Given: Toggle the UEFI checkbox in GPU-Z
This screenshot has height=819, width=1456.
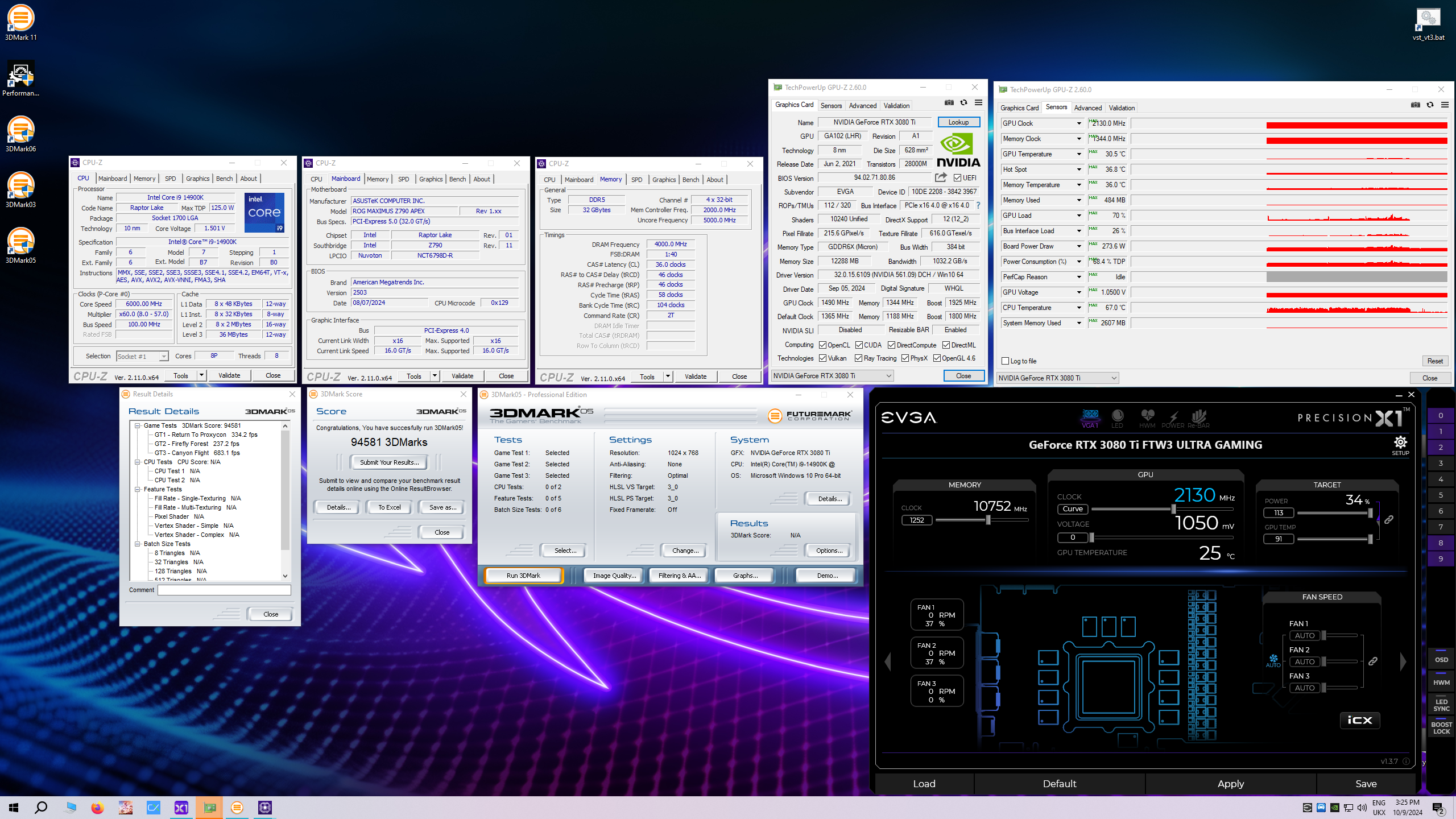Looking at the screenshot, I should coord(958,178).
